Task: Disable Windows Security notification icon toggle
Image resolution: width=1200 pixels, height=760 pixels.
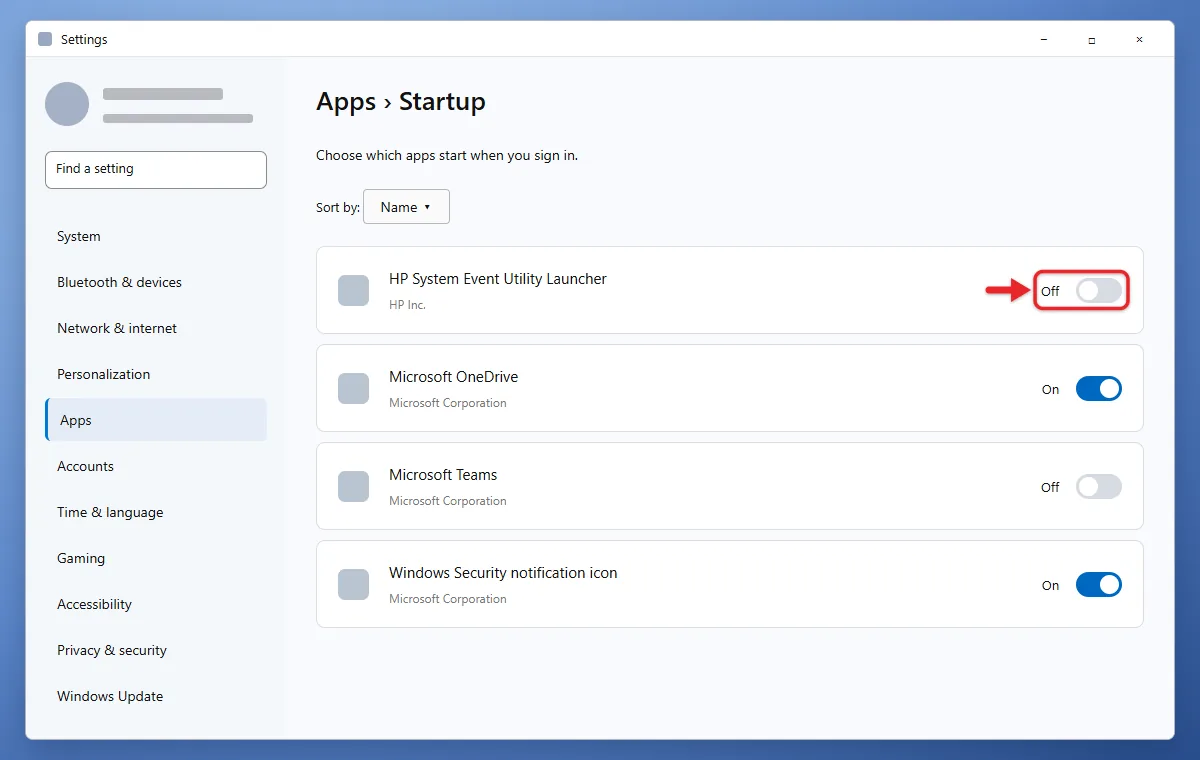Action: [1098, 585]
